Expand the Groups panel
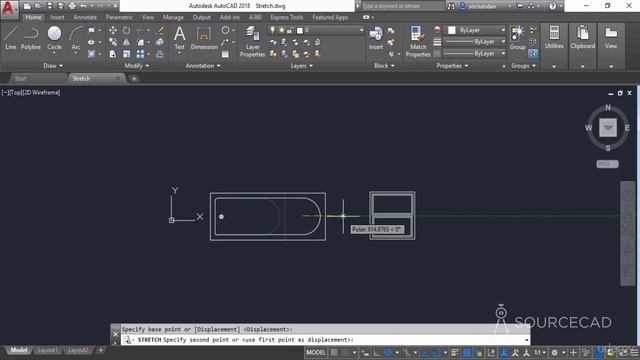This screenshot has width=640, height=360. (x=523, y=66)
